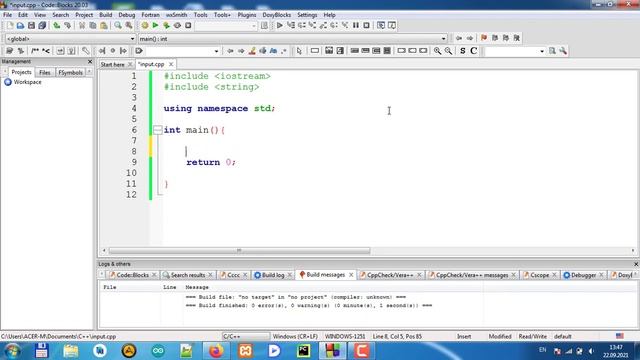
Task: Click the bold S source icon
Action: coord(462,51)
